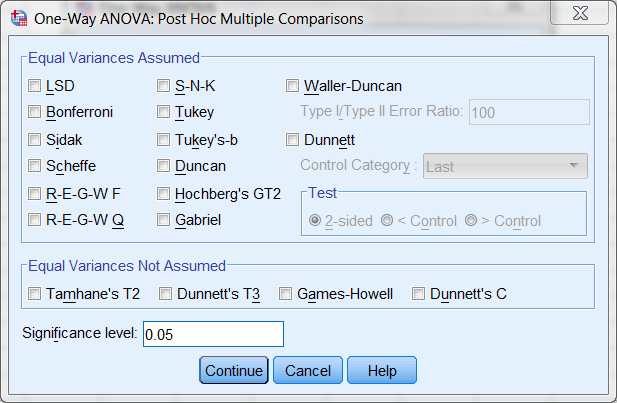Enable the Dunnett test checkbox
This screenshot has height=403, width=617.
294,139
